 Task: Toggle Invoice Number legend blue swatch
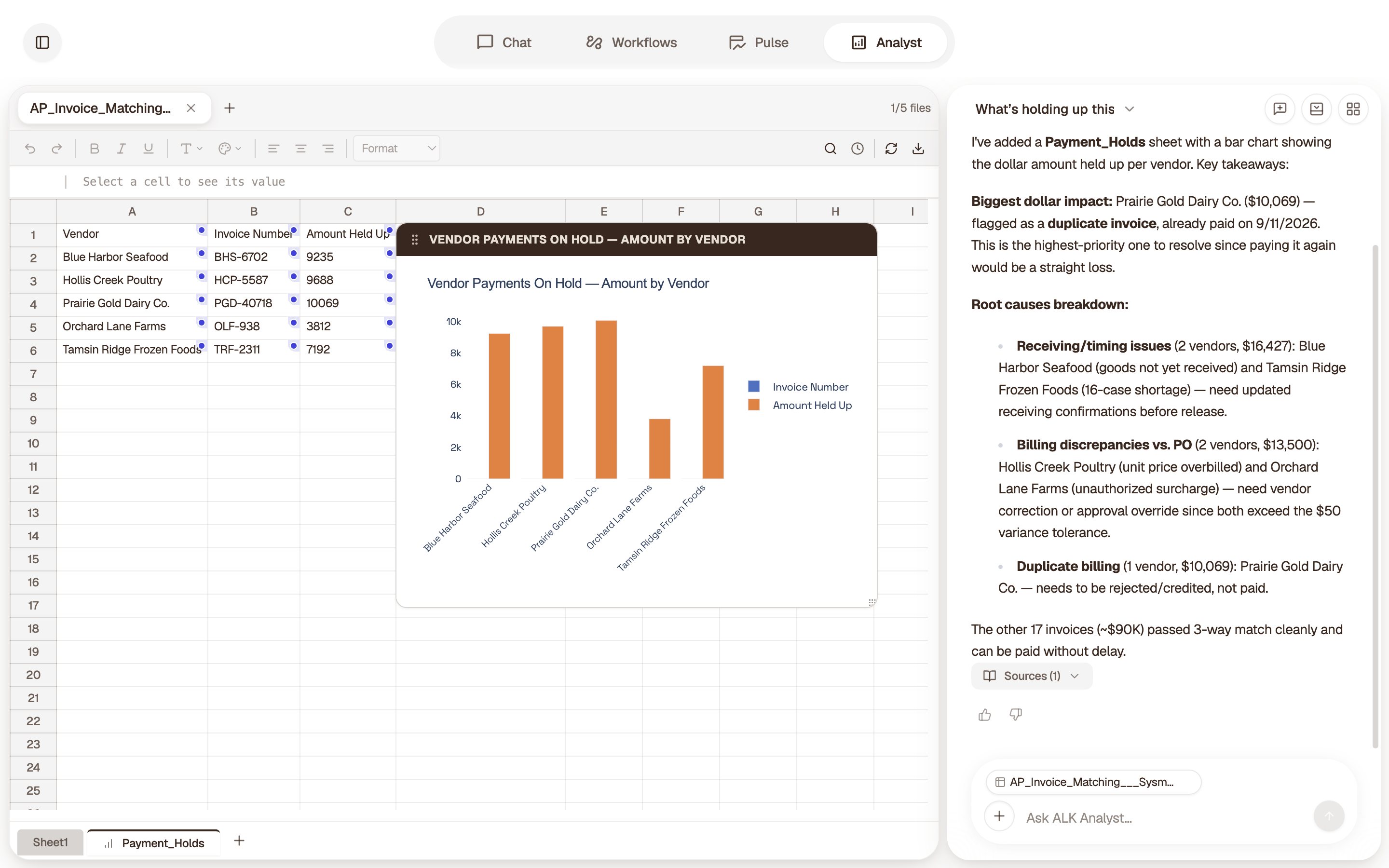(x=754, y=386)
